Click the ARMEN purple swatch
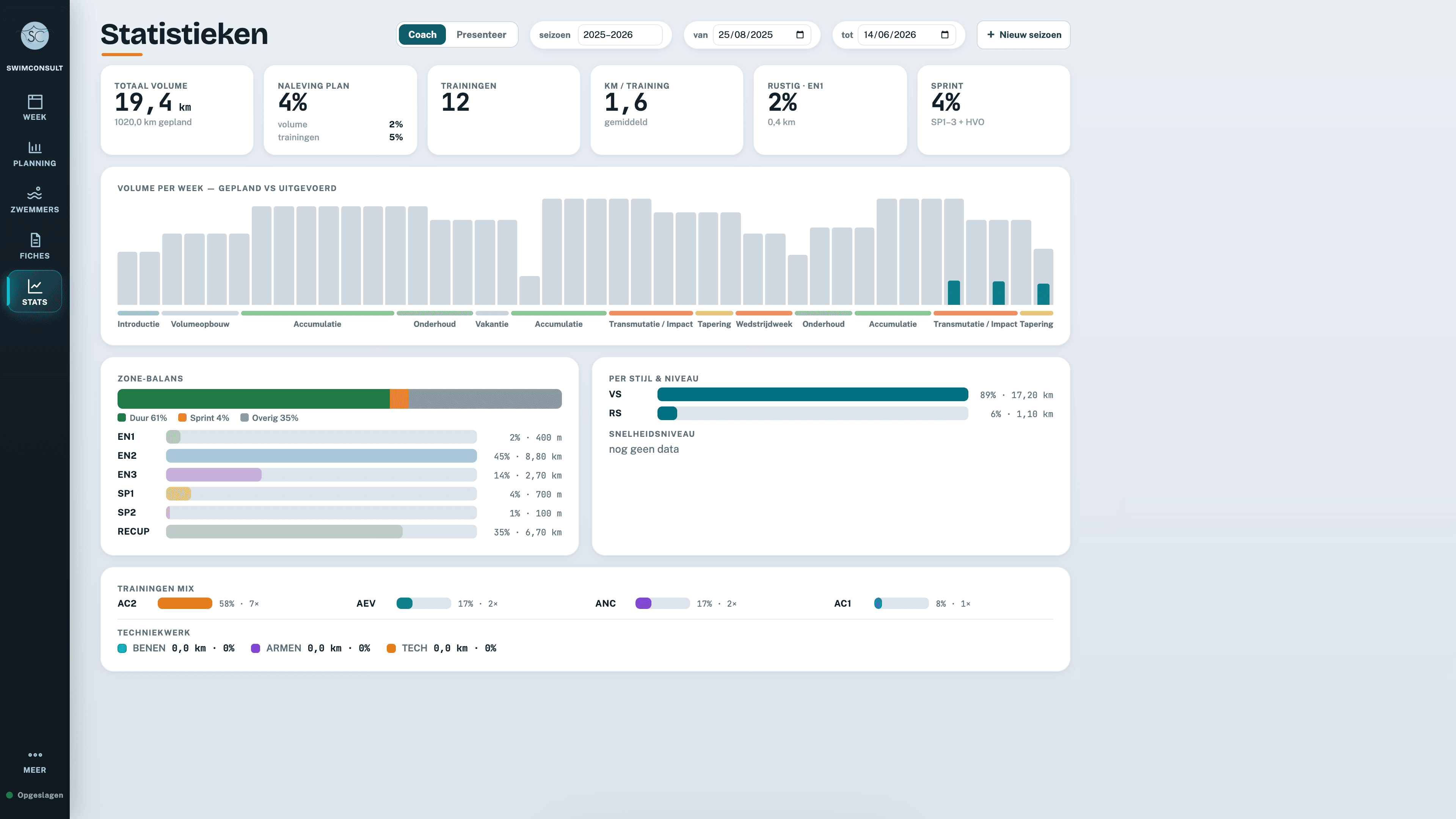Screen dimensions: 1456x819 point(256,648)
